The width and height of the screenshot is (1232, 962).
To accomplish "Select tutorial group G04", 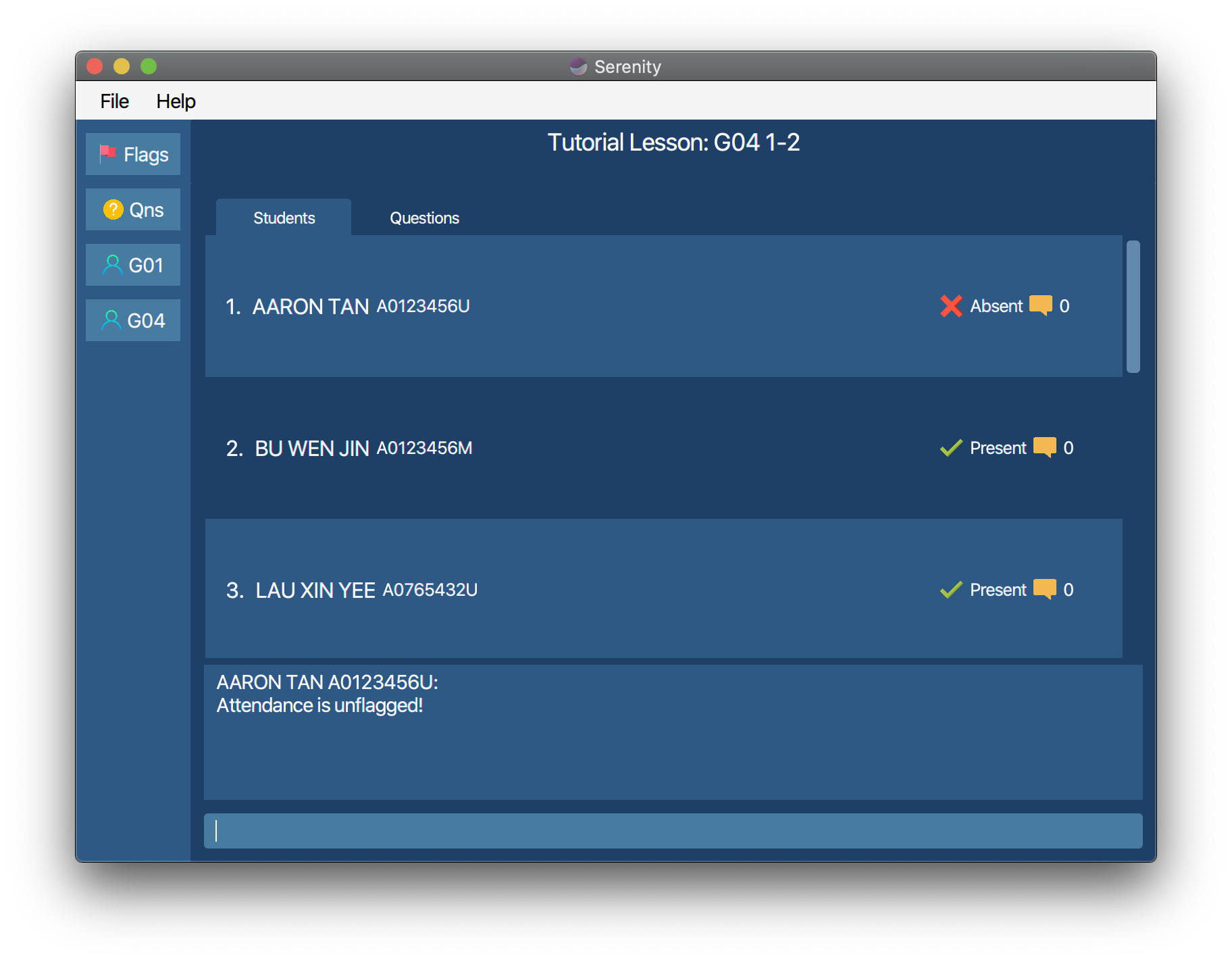I will (133, 320).
